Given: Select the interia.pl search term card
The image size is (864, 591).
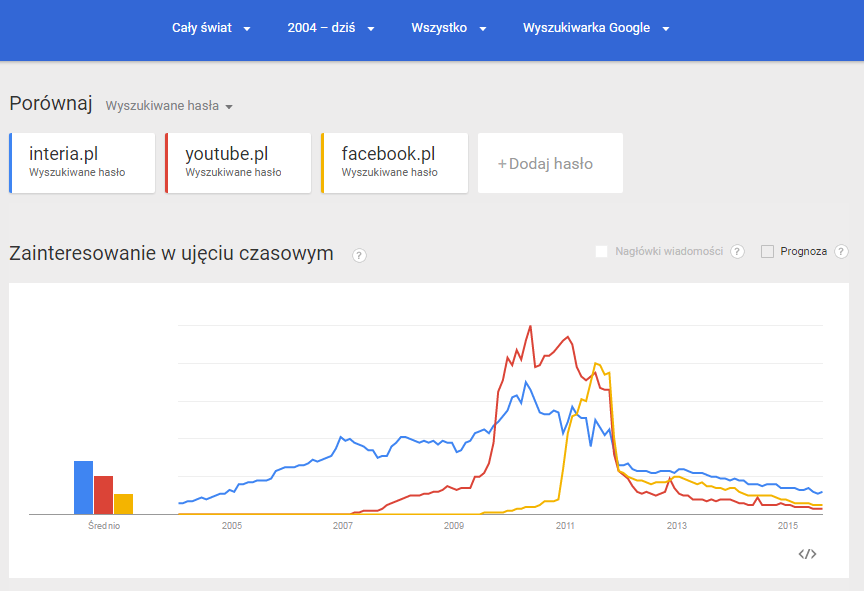Looking at the screenshot, I should (x=82, y=163).
